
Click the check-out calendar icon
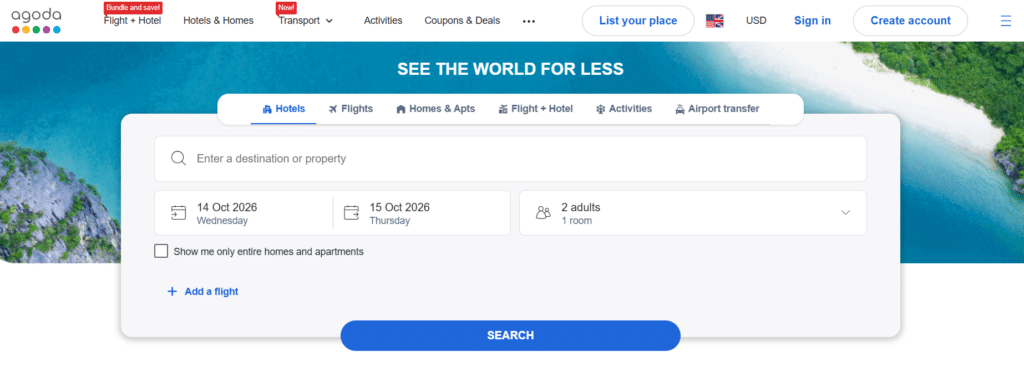click(351, 213)
